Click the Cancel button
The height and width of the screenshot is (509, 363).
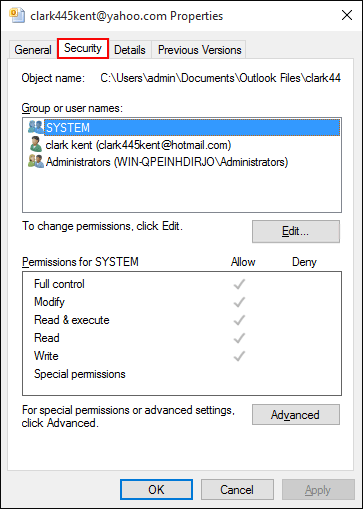[237, 490]
